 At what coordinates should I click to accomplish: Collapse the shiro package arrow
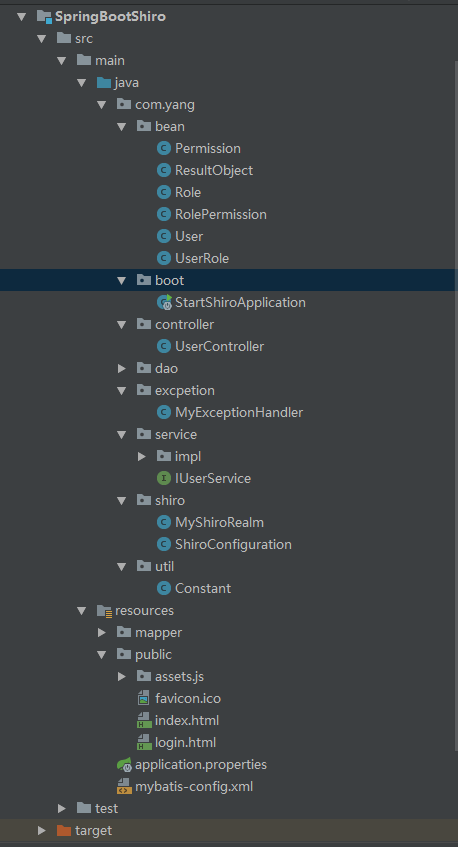click(x=122, y=501)
